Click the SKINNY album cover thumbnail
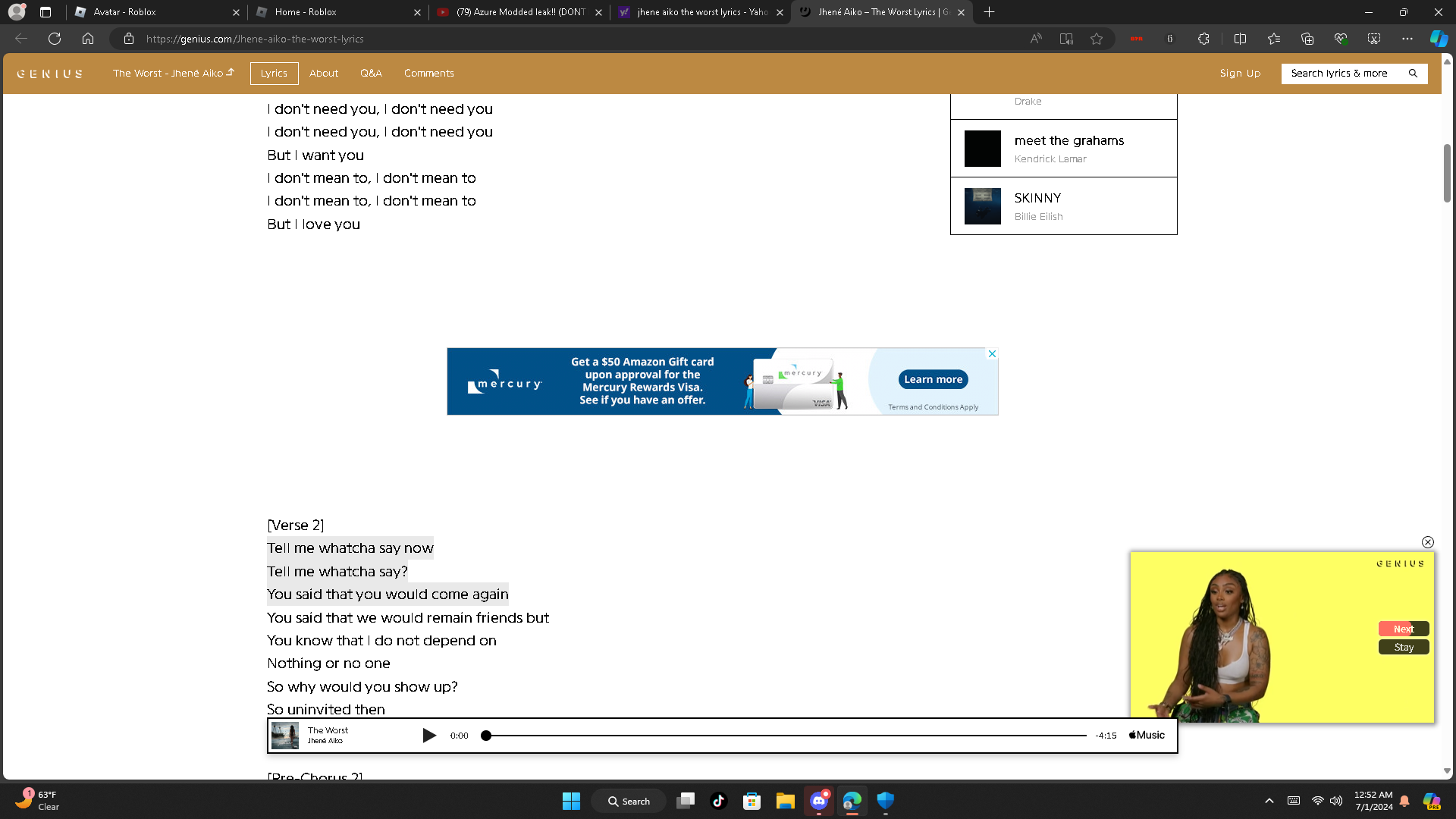This screenshot has width=1456, height=819. tap(983, 206)
